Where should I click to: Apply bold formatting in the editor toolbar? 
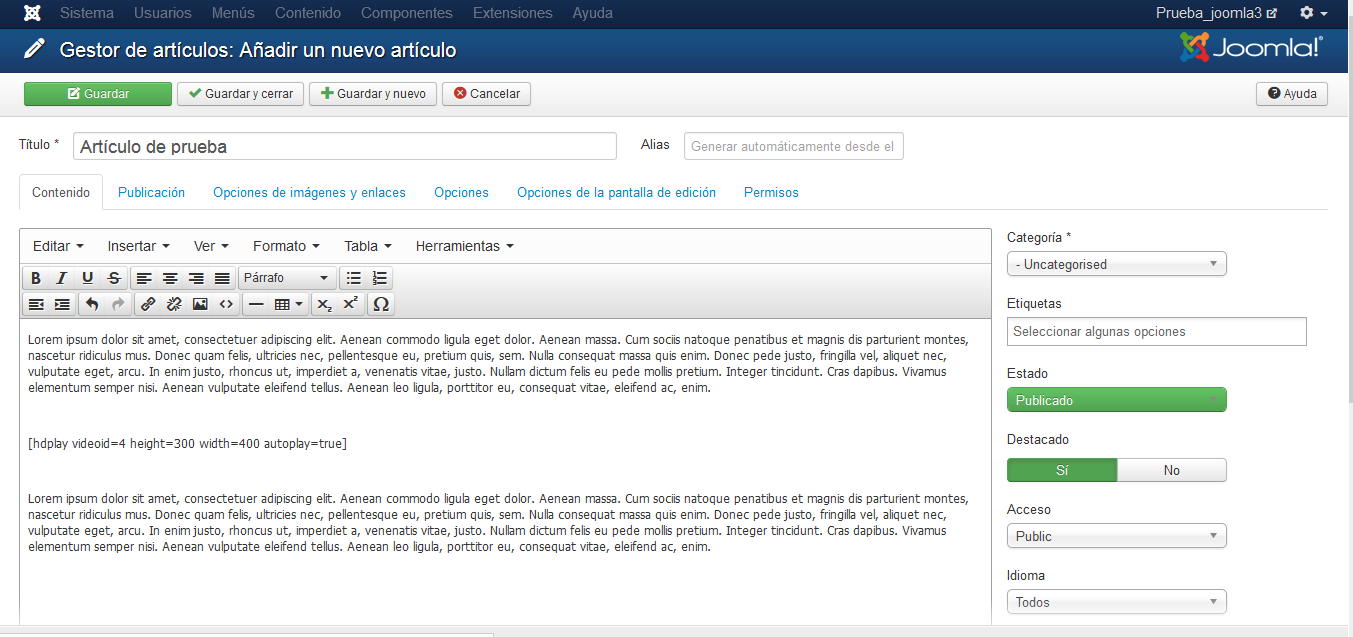(36, 278)
